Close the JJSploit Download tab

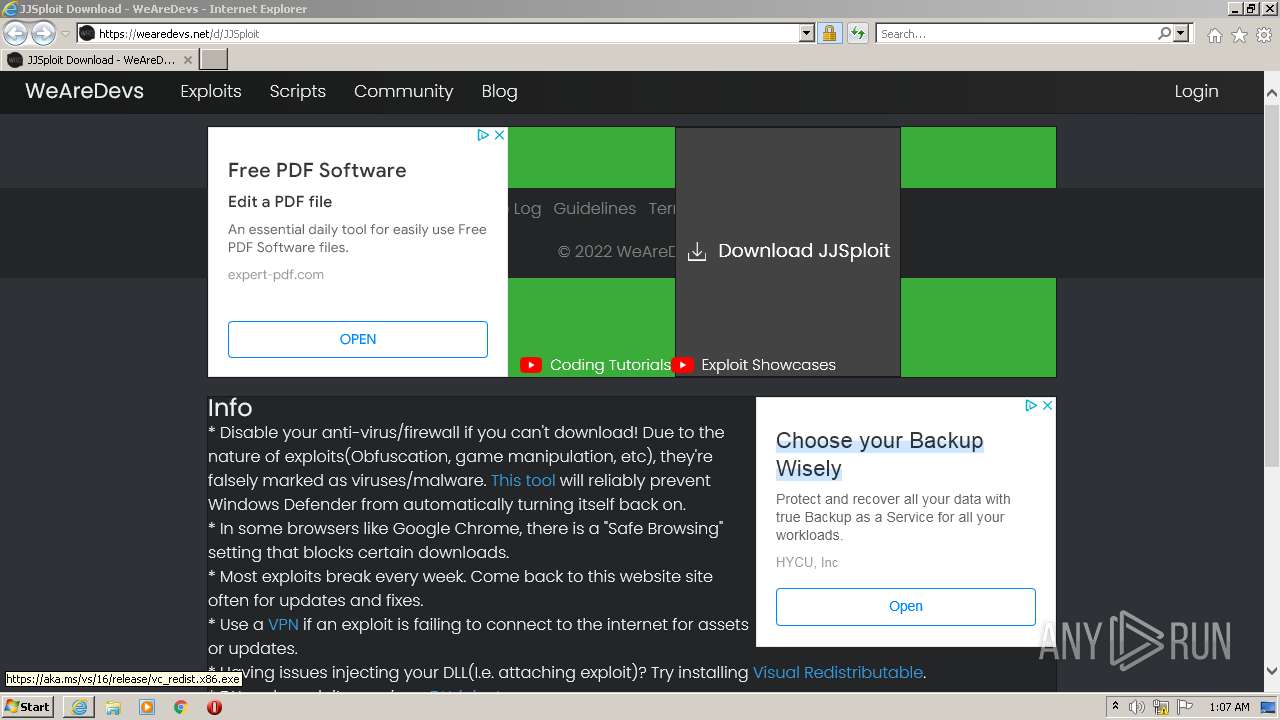pyautogui.click(x=188, y=60)
